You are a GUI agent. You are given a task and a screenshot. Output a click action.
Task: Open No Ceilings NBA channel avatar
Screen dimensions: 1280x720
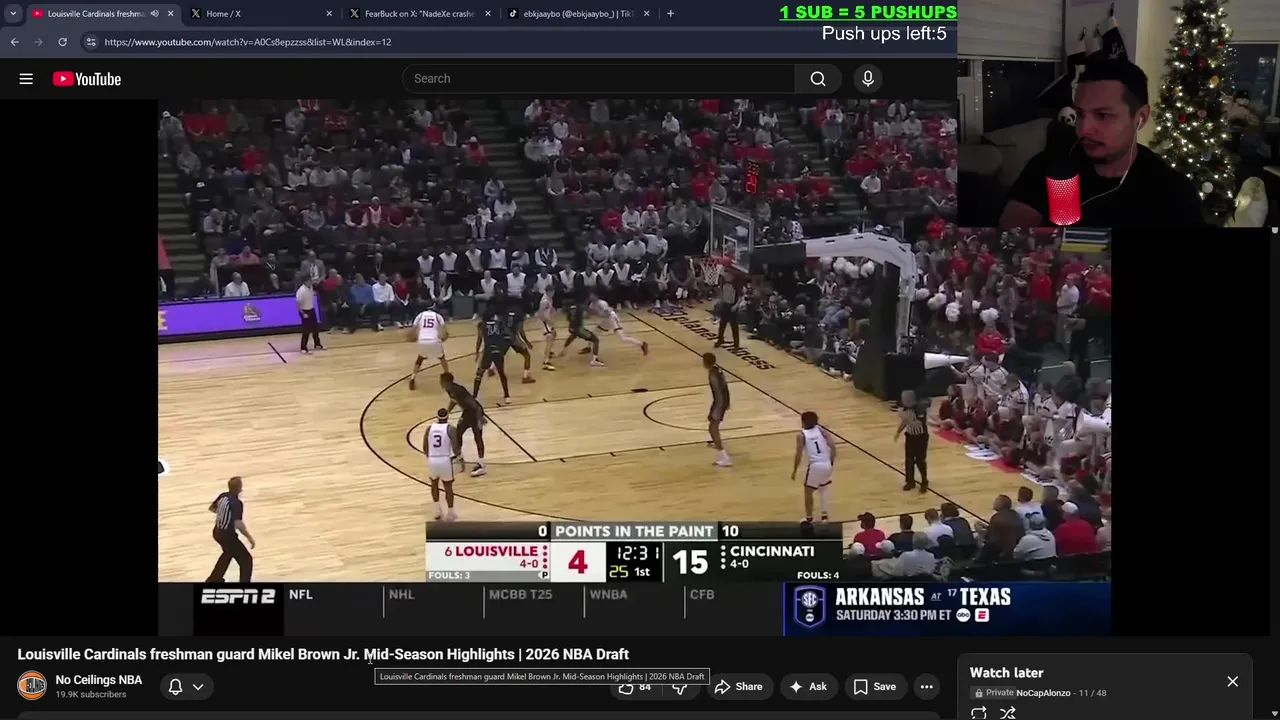pos(32,686)
